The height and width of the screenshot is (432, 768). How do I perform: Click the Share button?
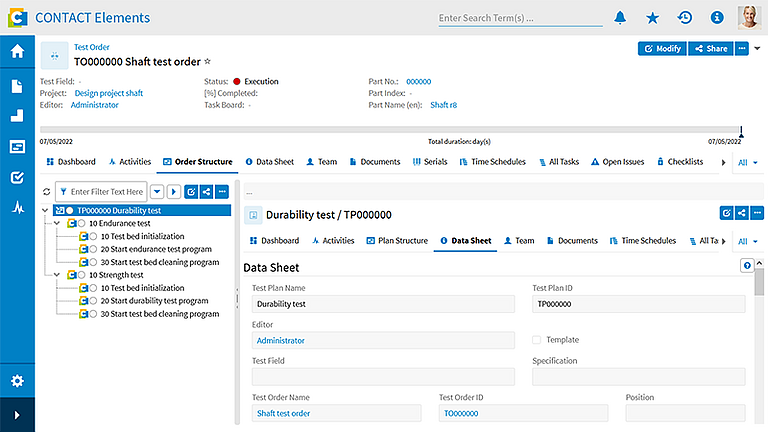711,48
